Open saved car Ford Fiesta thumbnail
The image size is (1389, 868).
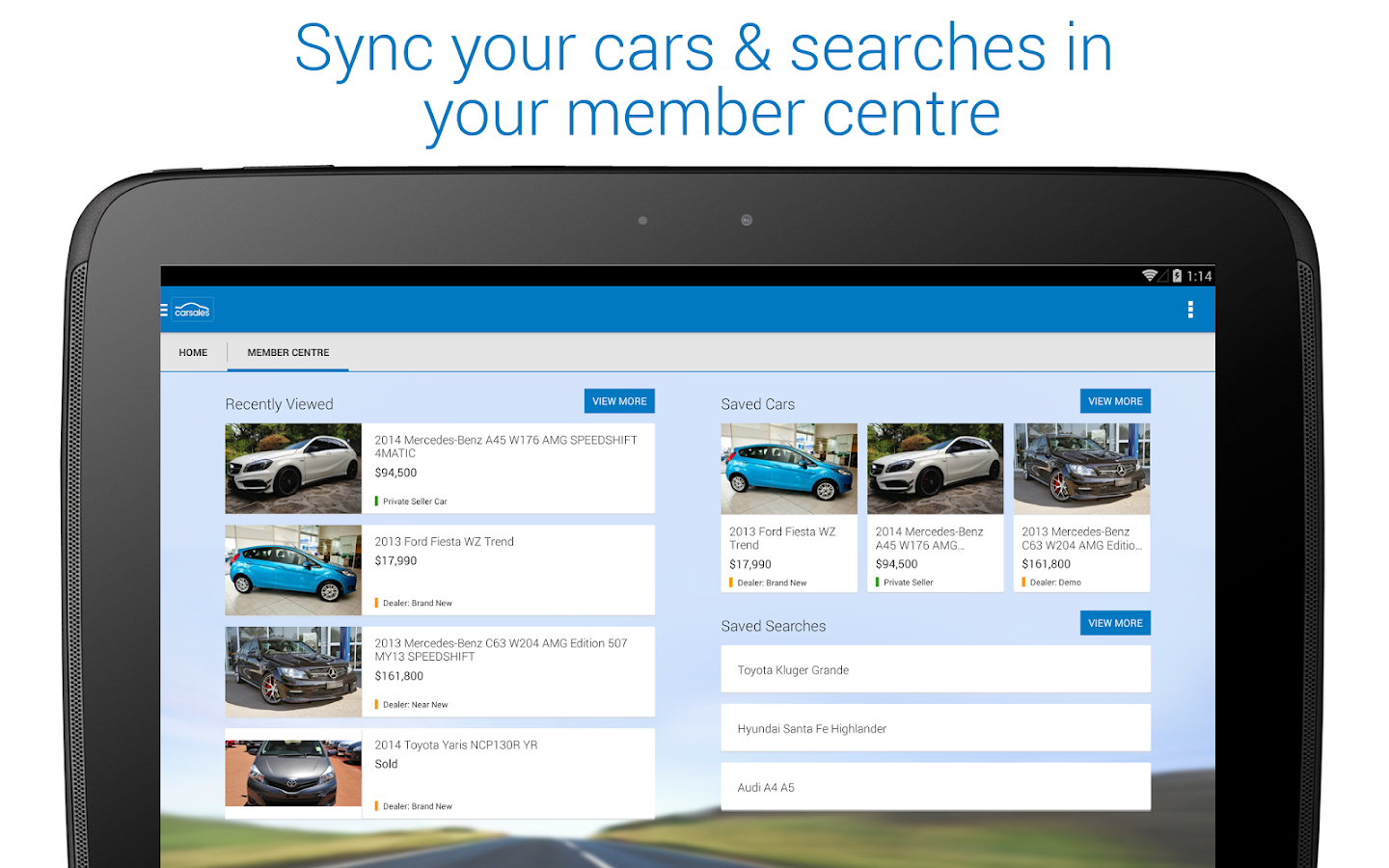(x=789, y=469)
